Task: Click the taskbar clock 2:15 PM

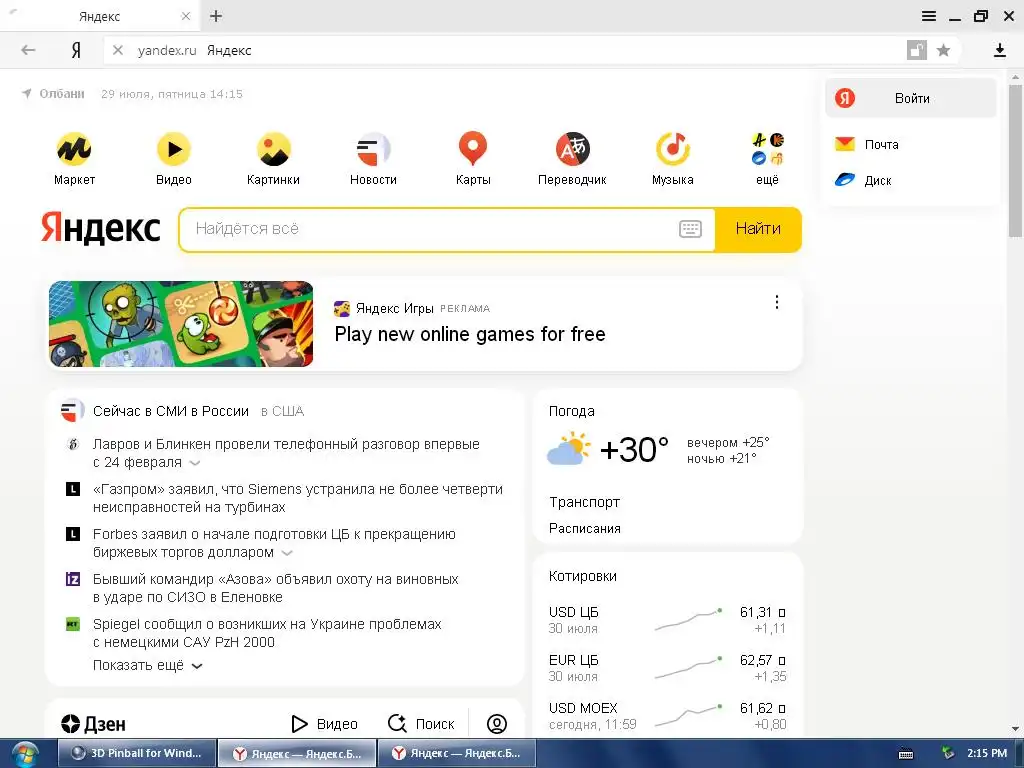Action: [x=987, y=753]
